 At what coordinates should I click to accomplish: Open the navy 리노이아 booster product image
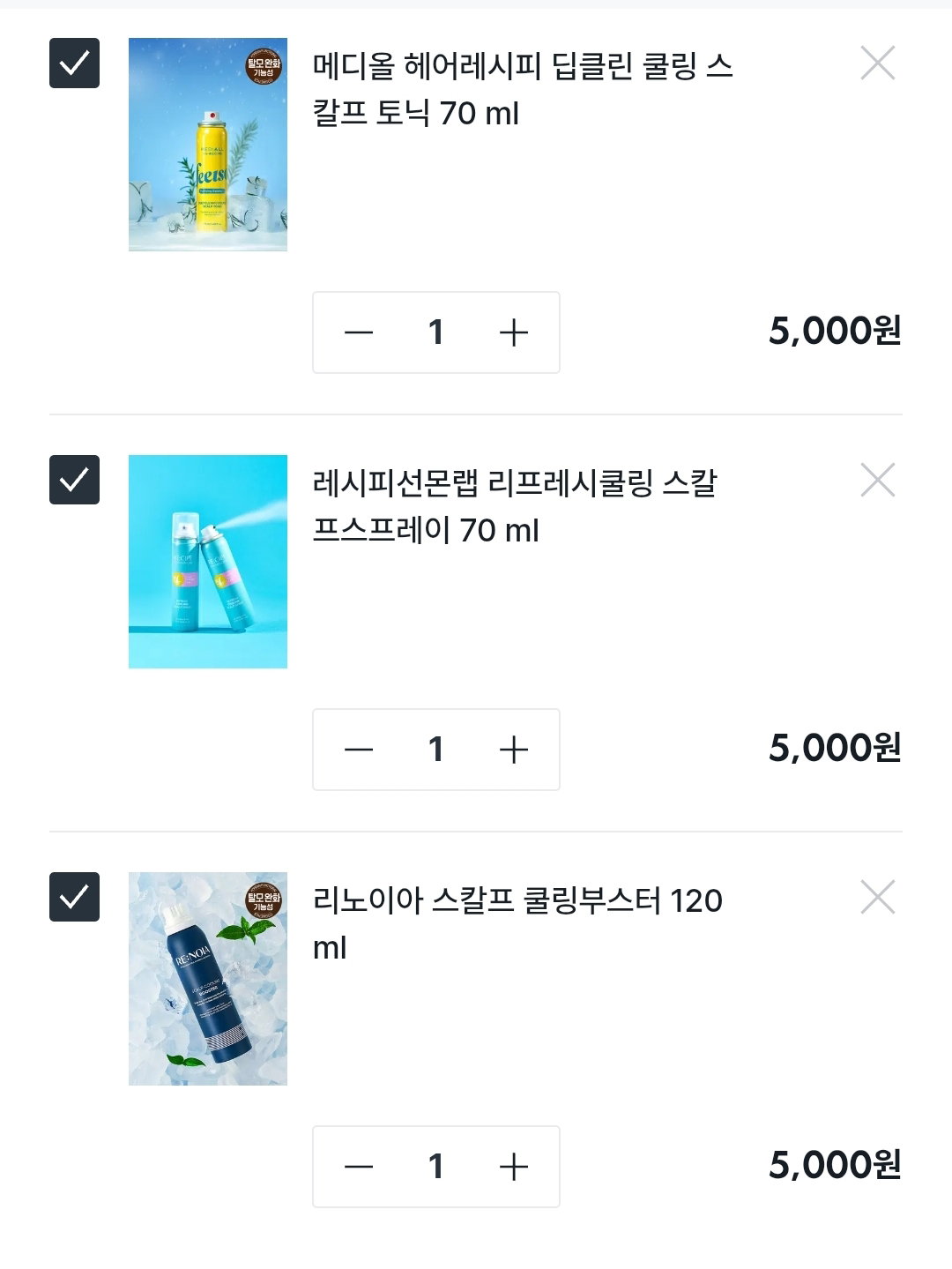[x=208, y=979]
